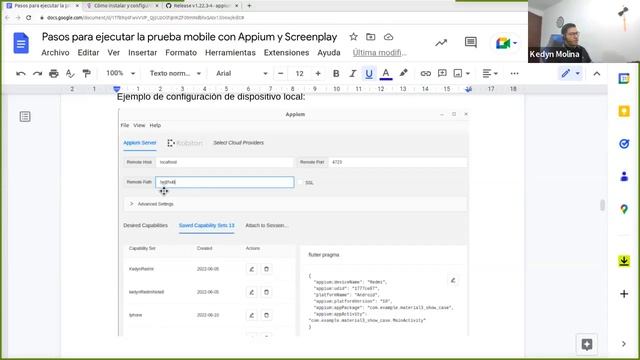
Task: Open the Ayuda menu
Action: coord(329,53)
